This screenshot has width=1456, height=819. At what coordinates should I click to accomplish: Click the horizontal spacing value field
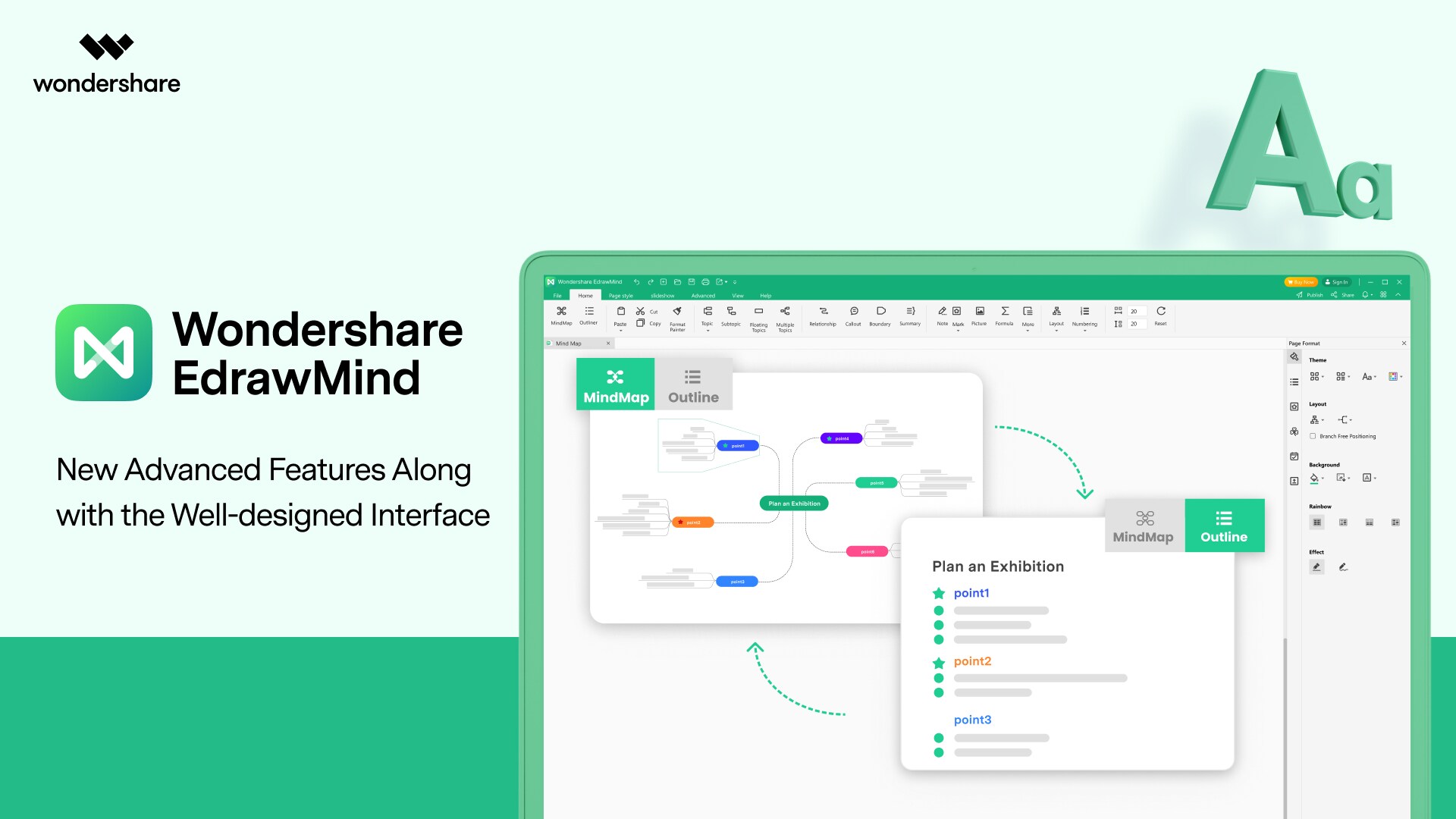[1136, 312]
